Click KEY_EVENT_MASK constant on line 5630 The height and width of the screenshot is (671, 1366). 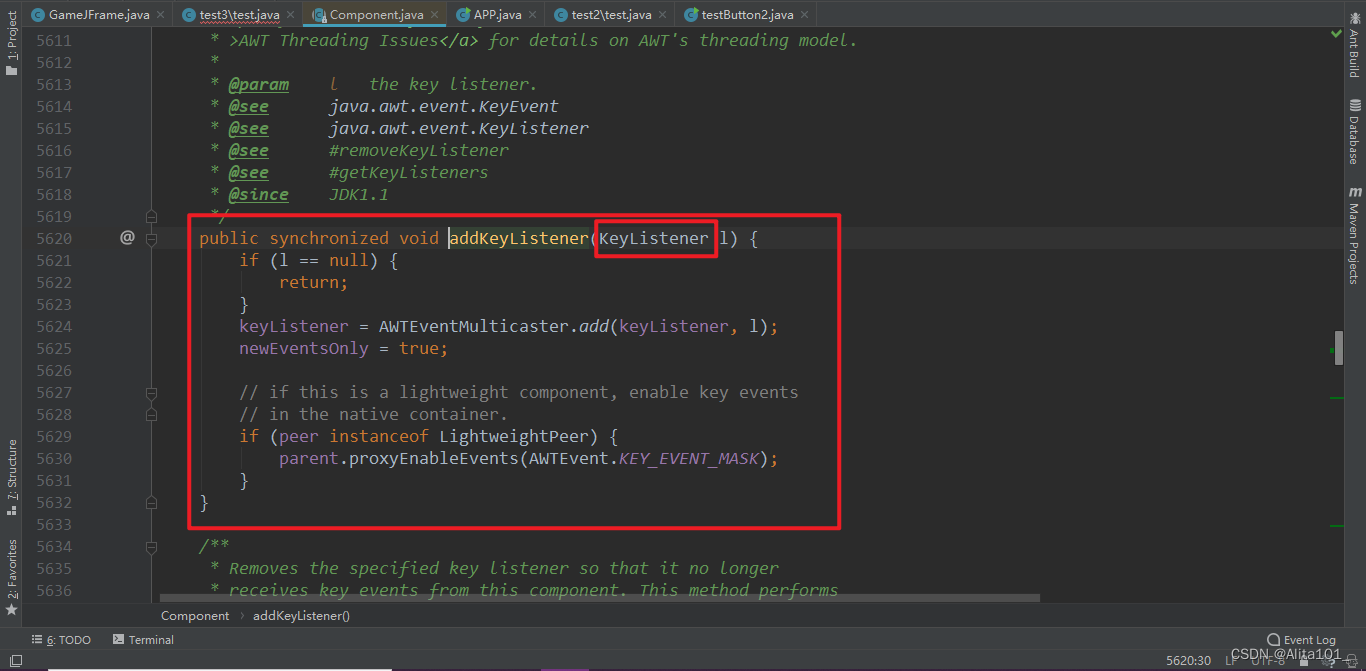pyautogui.click(x=689, y=458)
